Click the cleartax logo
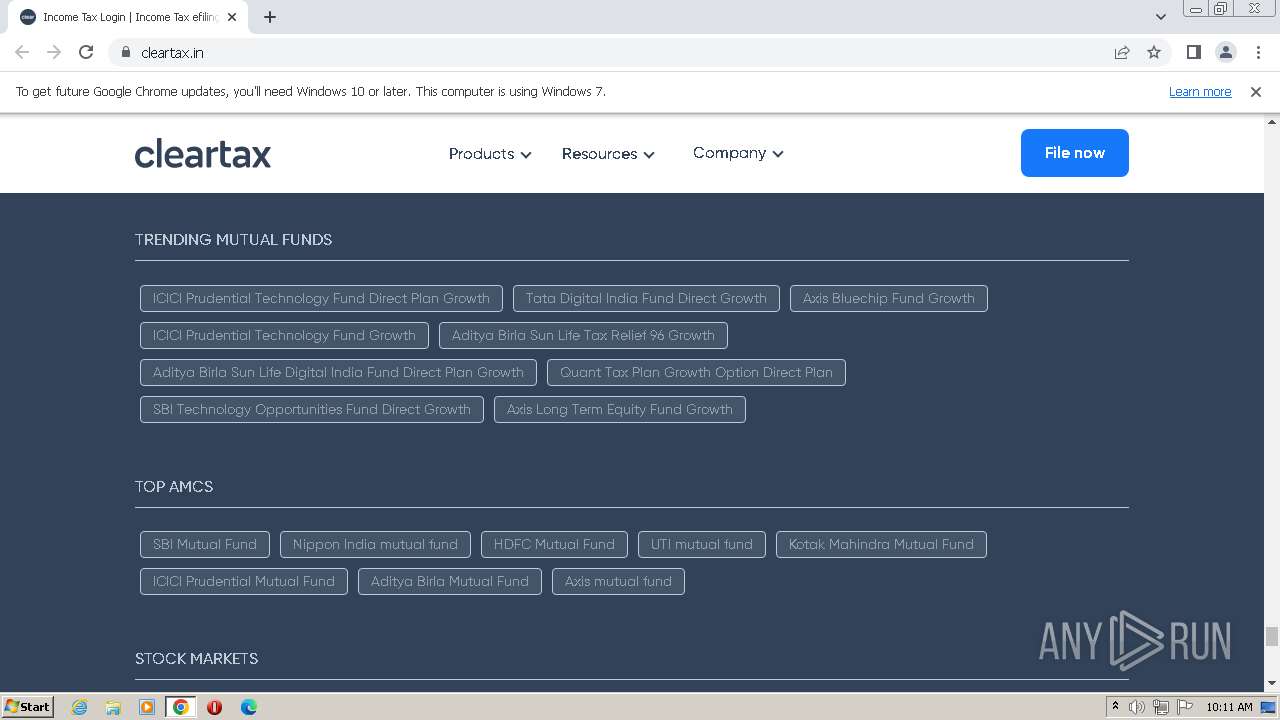 [x=203, y=154]
